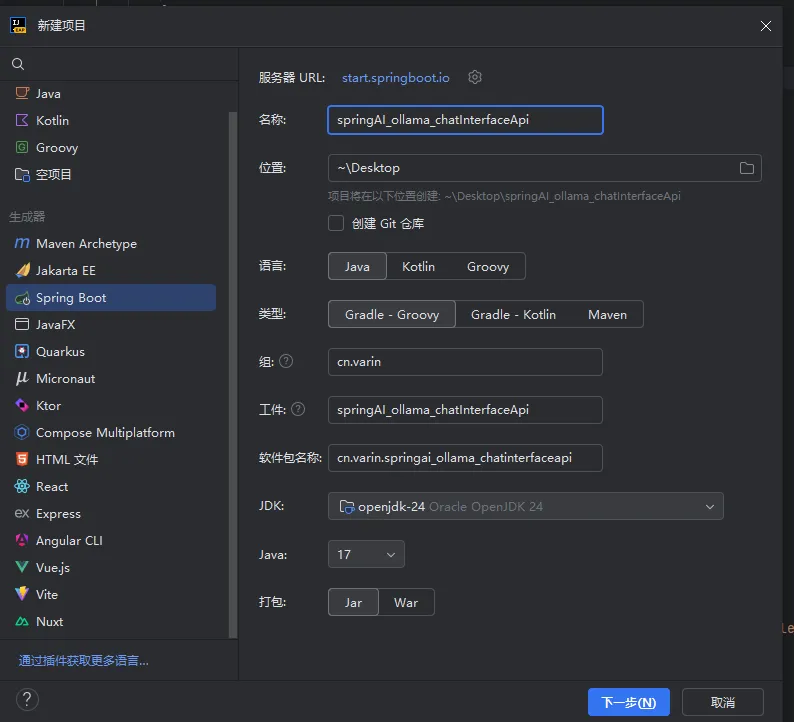Screen dimensions: 794x722
Task: Click the 取消 button
Action: tap(723, 702)
